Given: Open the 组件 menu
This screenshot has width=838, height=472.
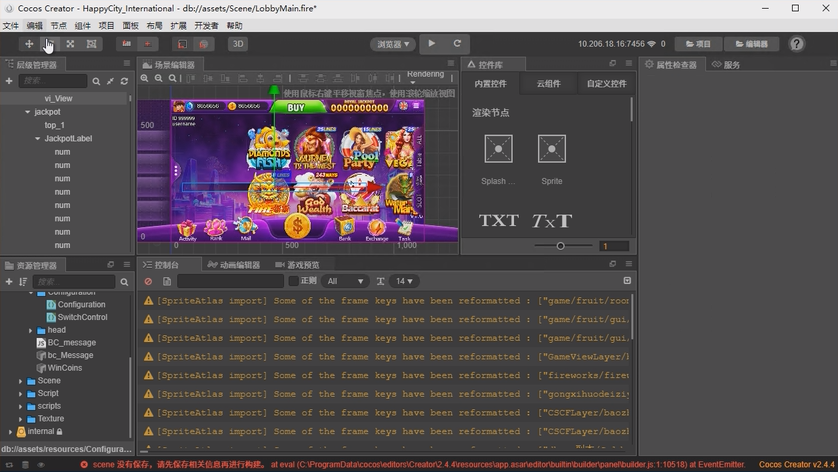Looking at the screenshot, I should point(83,26).
